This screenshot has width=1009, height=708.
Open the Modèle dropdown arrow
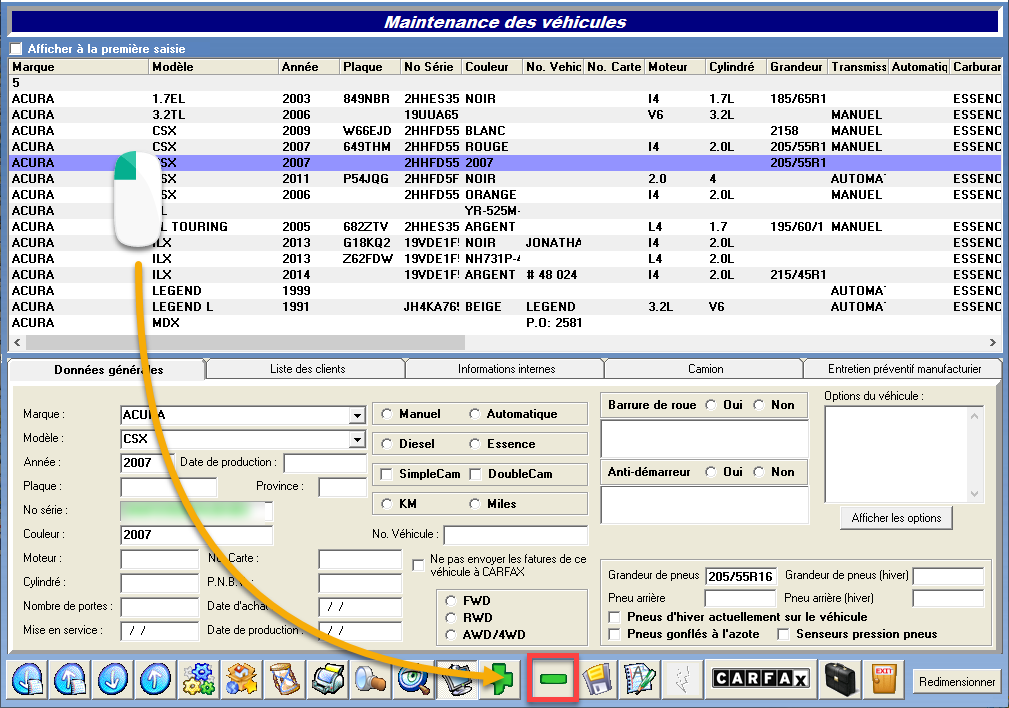[x=357, y=439]
